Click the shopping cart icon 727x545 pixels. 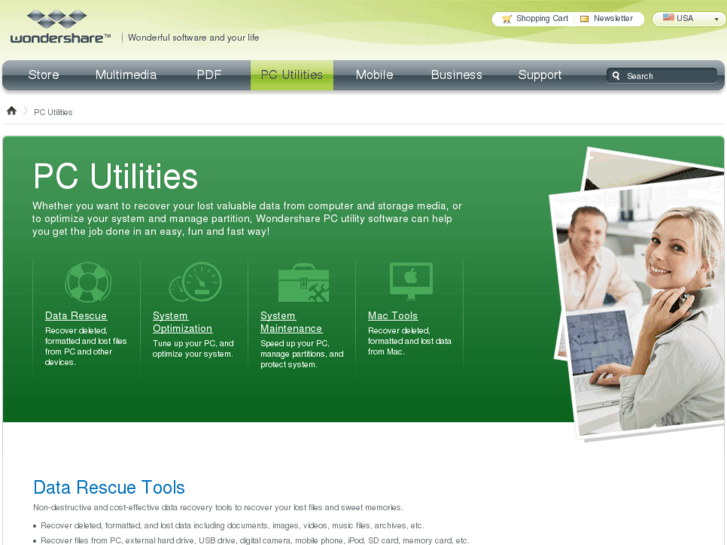(x=507, y=19)
